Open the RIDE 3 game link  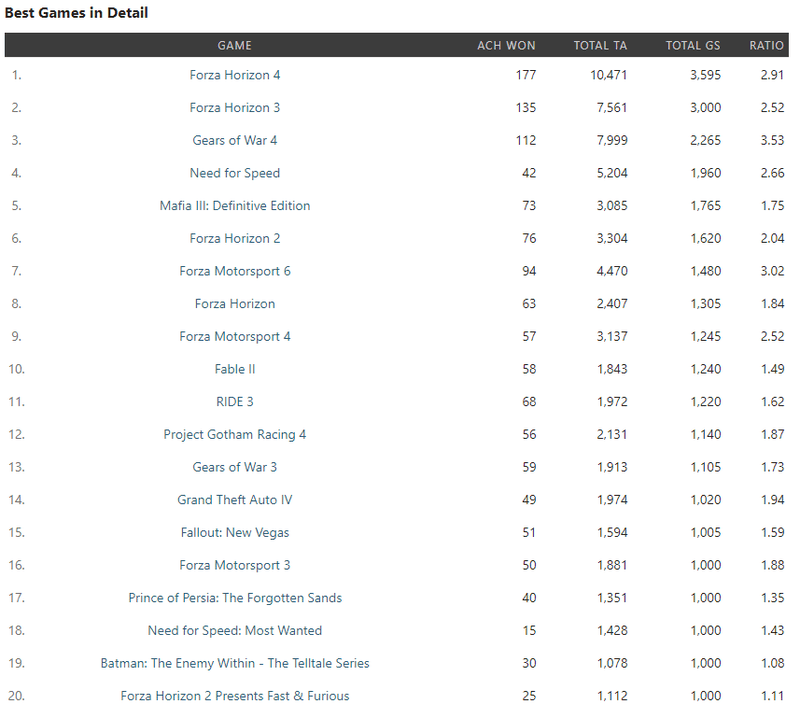click(235, 401)
